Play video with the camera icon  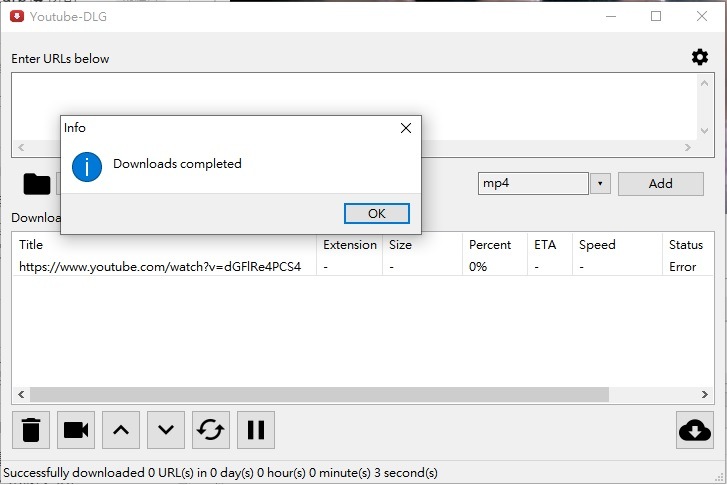coord(76,430)
